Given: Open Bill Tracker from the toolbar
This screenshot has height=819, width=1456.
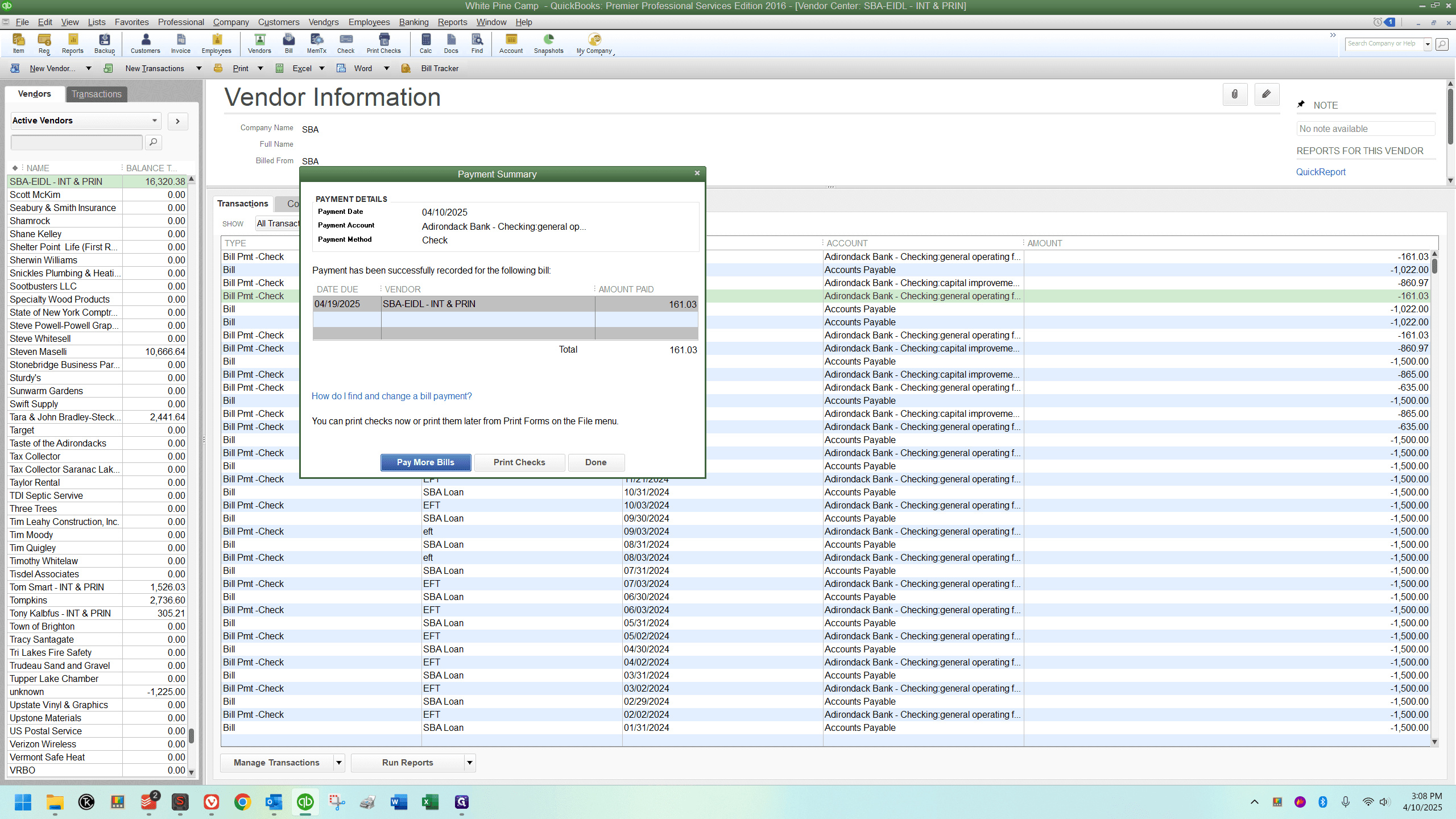Looking at the screenshot, I should (x=431, y=68).
